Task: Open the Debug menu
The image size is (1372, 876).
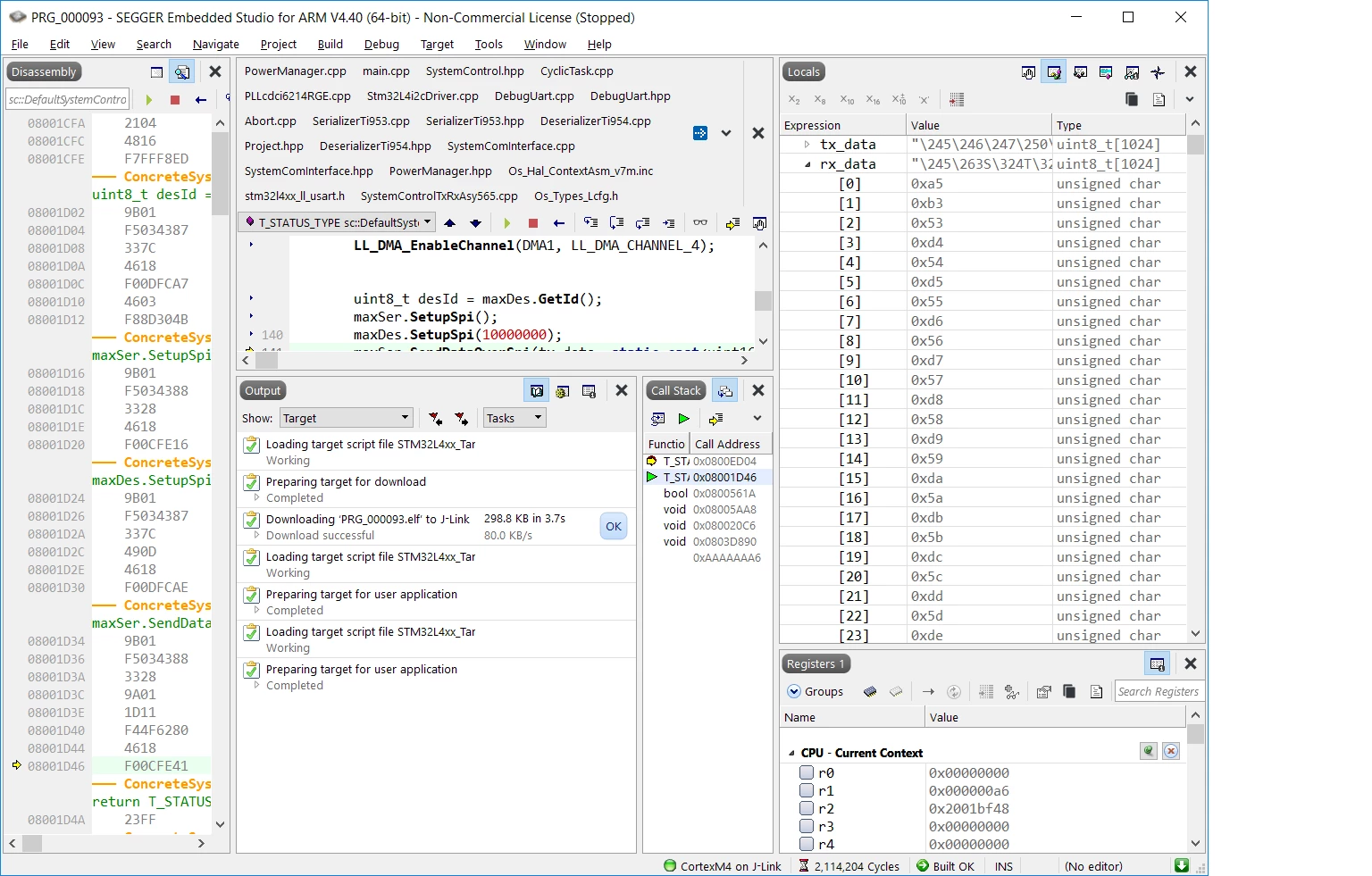Action: [x=381, y=44]
